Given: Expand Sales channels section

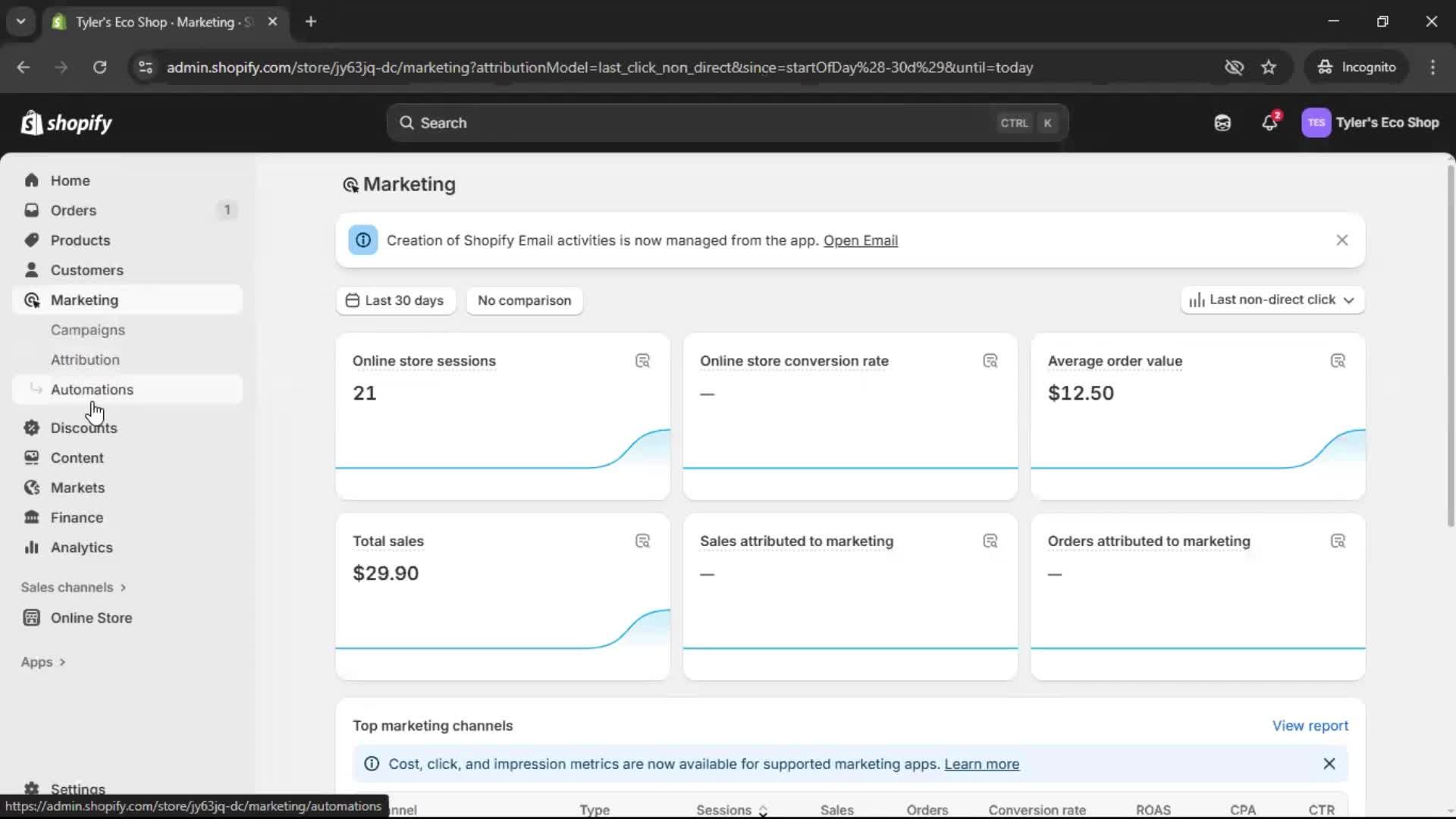Looking at the screenshot, I should pyautogui.click(x=74, y=588).
